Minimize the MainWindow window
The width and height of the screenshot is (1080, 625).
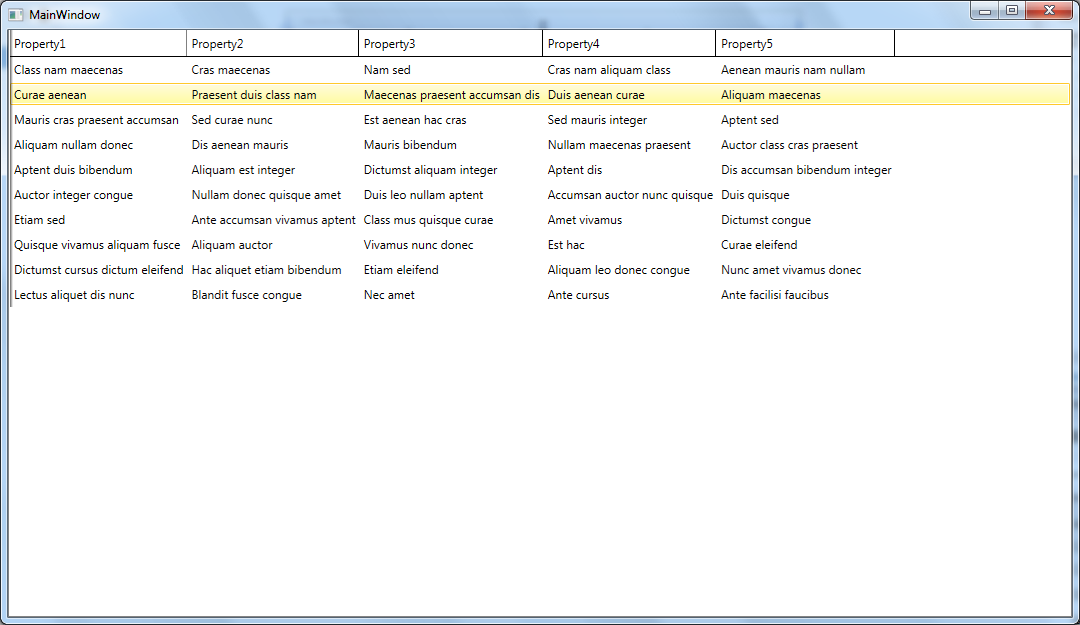click(x=985, y=11)
